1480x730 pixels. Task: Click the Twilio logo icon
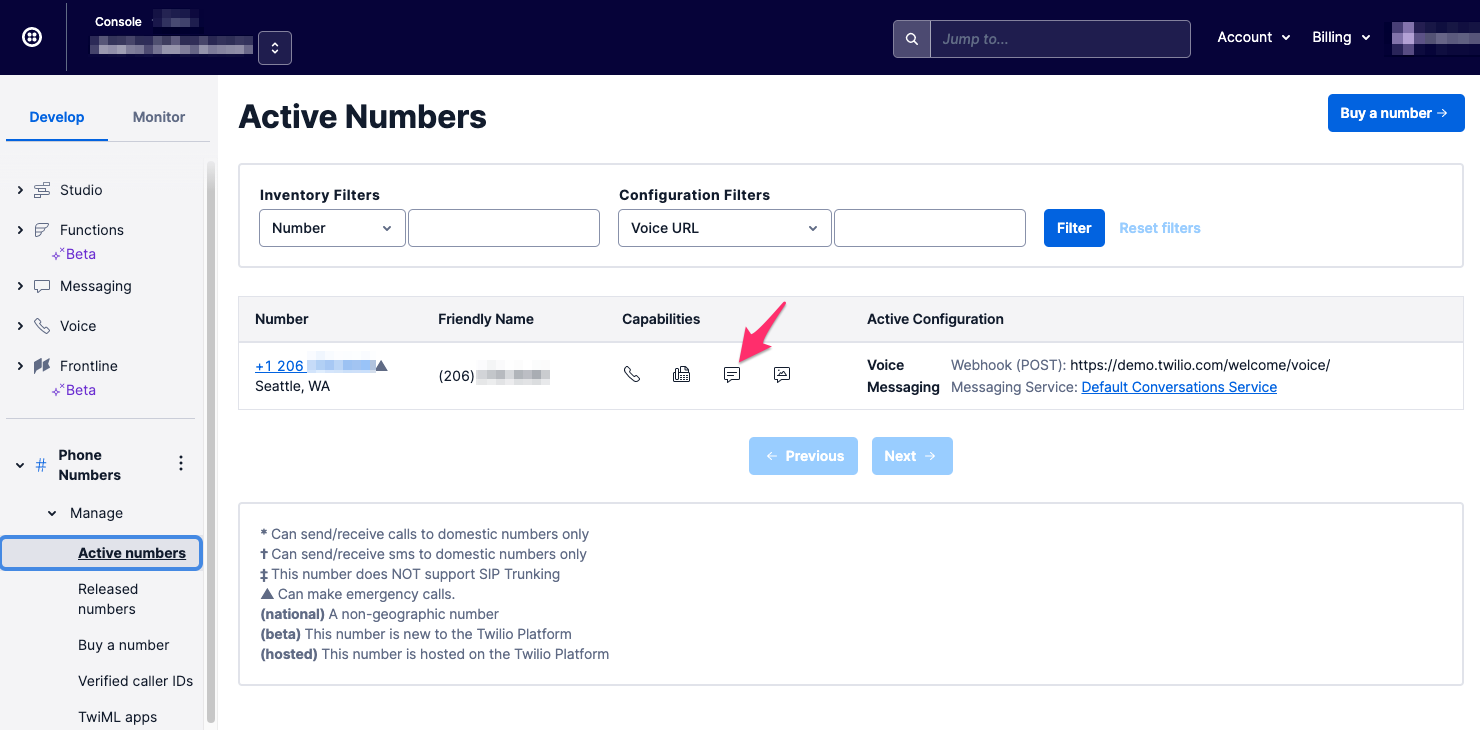[x=32, y=37]
